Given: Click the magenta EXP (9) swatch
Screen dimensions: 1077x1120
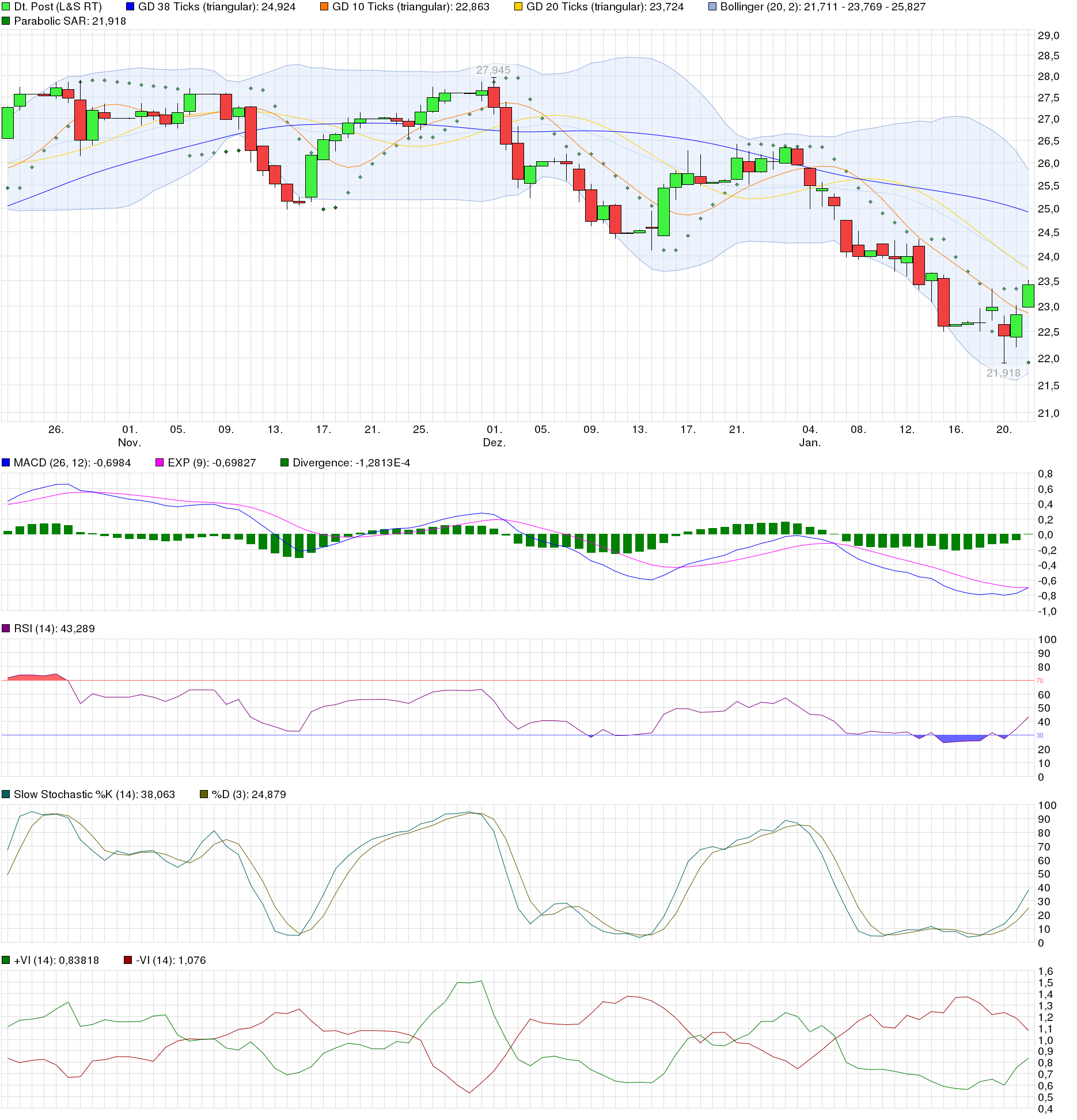Looking at the screenshot, I should pos(160,462).
